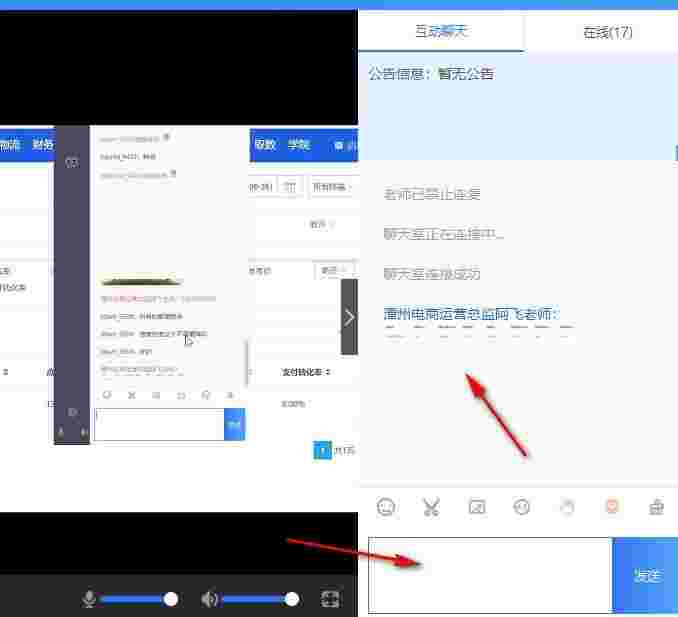Open the 所有终端 dropdown in the shared screen
The width and height of the screenshot is (678, 617).
pos(332,187)
